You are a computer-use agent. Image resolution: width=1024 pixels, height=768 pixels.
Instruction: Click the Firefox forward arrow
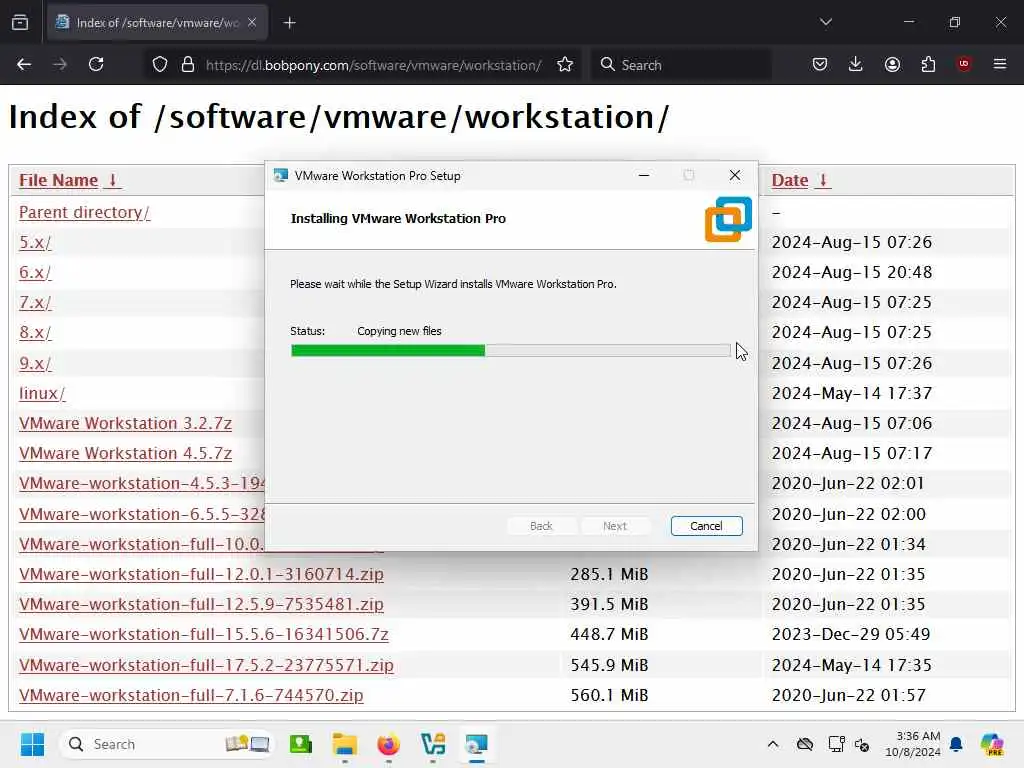pyautogui.click(x=60, y=65)
